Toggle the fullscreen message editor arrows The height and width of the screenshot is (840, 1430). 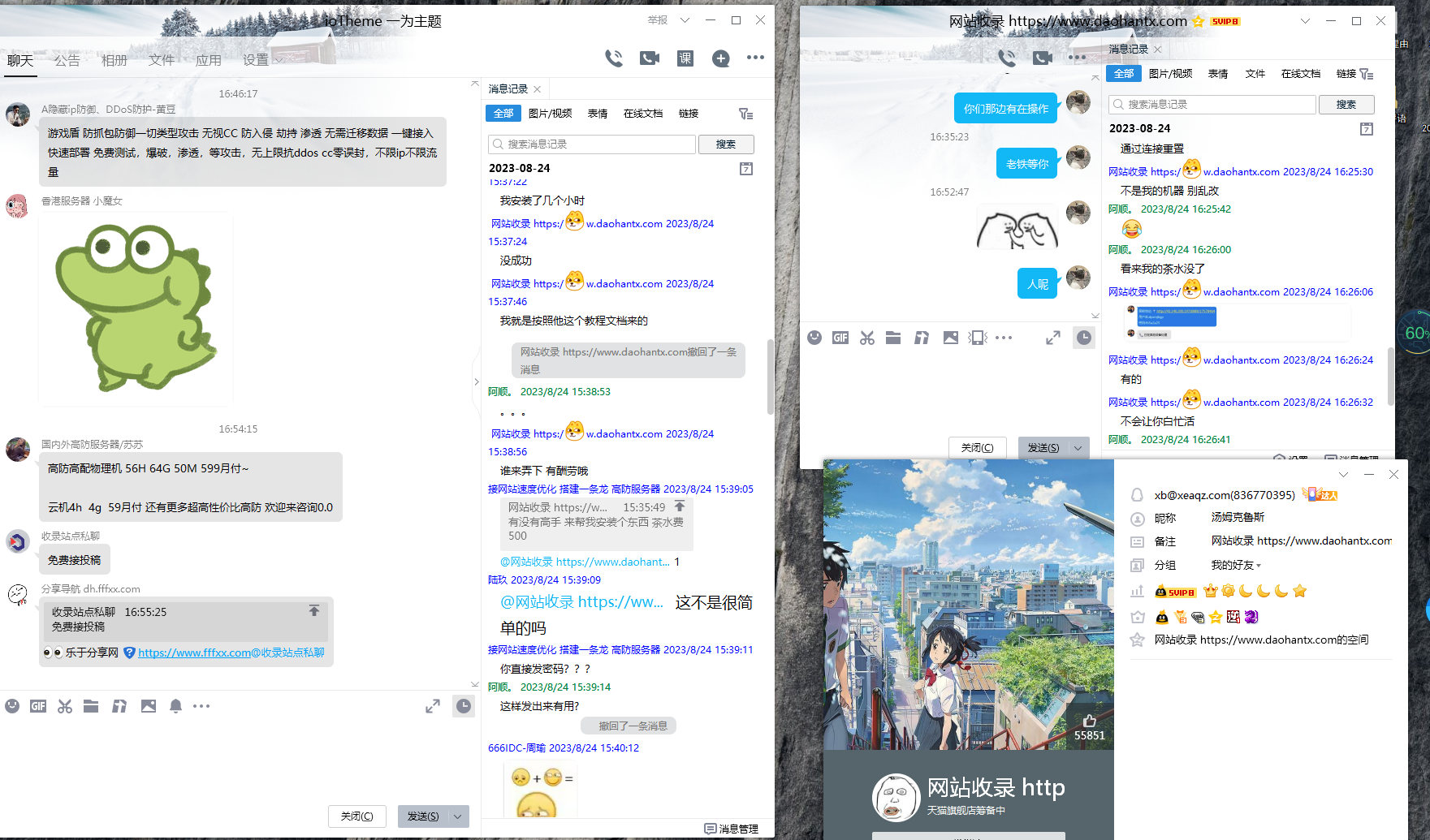coord(433,706)
